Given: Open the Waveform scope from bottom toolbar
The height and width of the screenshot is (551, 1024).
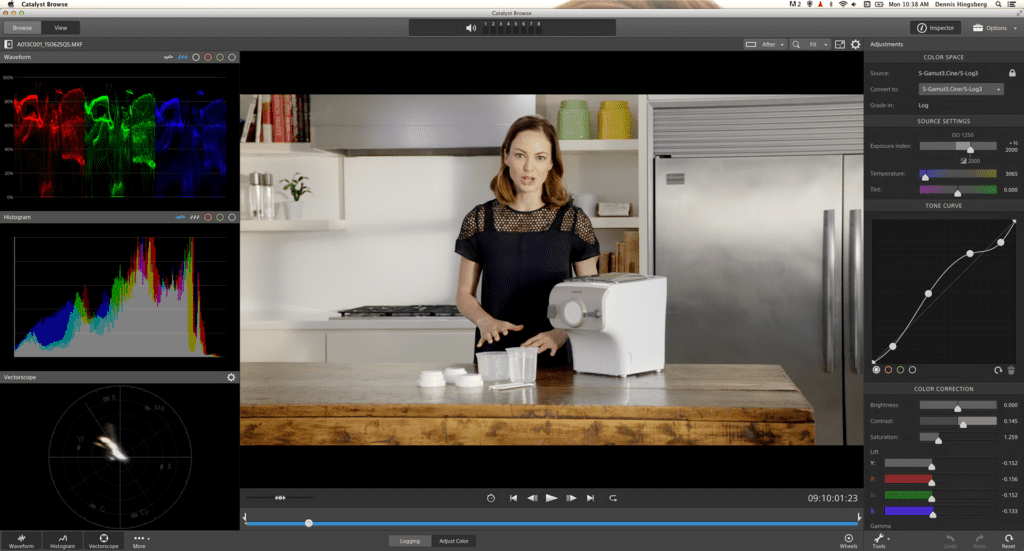Looking at the screenshot, I should [x=21, y=540].
